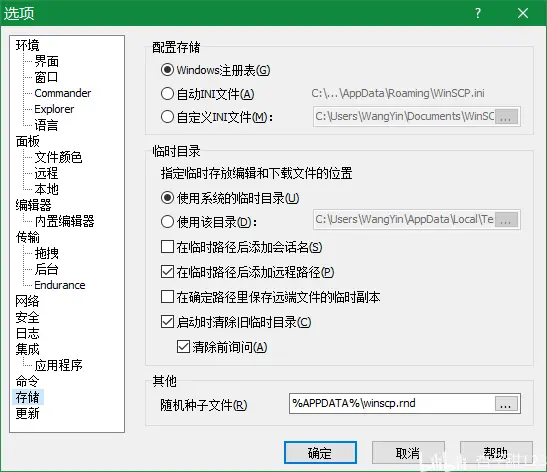This screenshot has width=547, height=472.
Task: Select the 拖拽 tree item
Action: coord(46,253)
